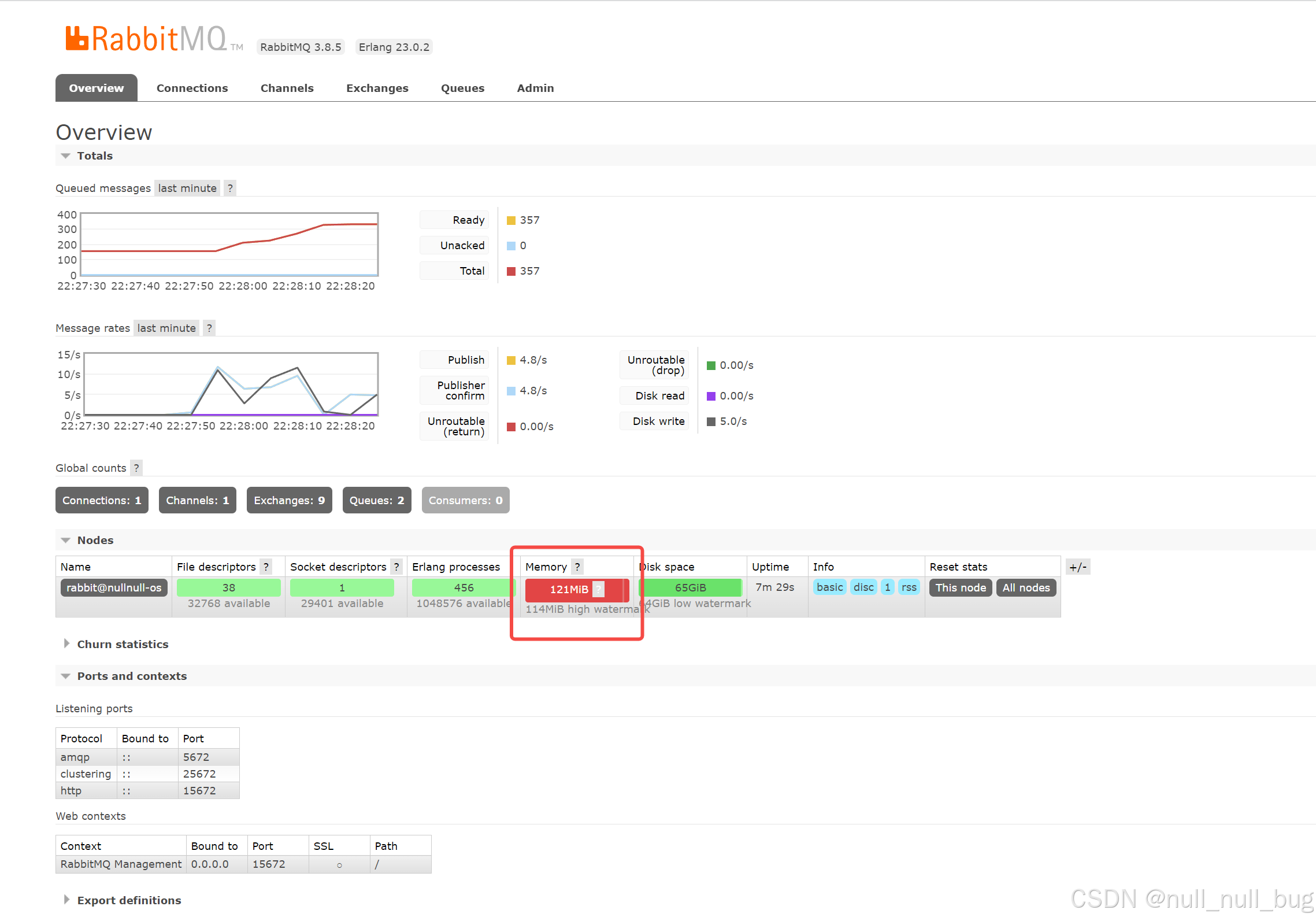
Task: Switch to the Admin tab
Action: [x=536, y=88]
